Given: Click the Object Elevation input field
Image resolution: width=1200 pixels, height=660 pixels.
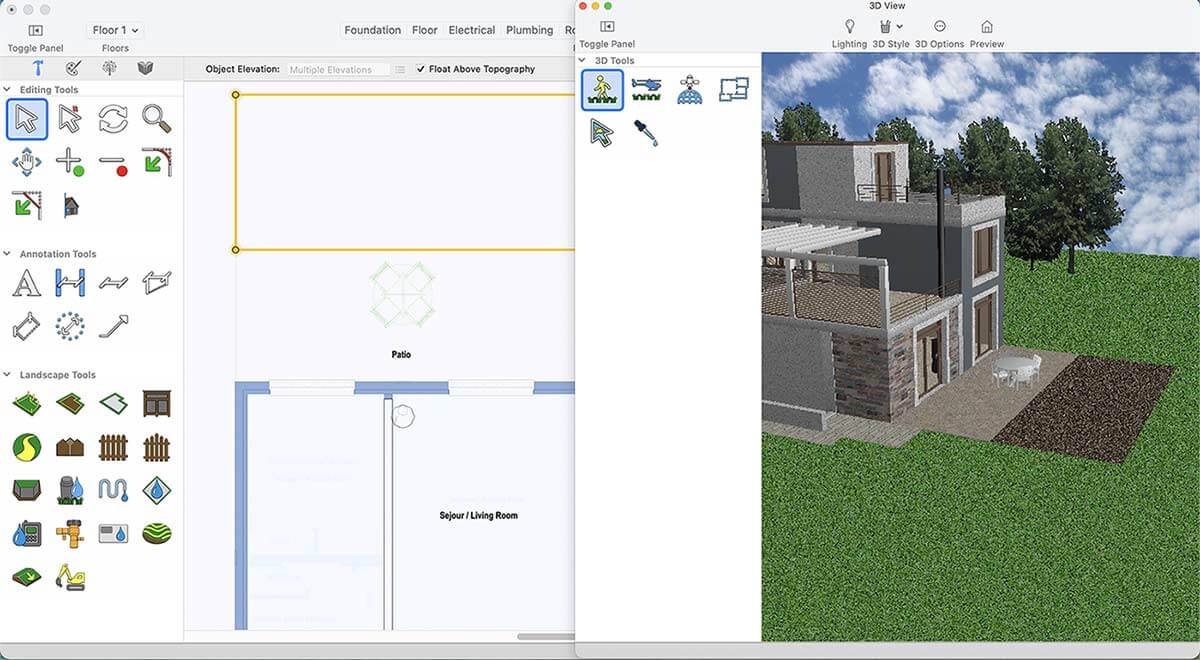Looking at the screenshot, I should pos(337,70).
